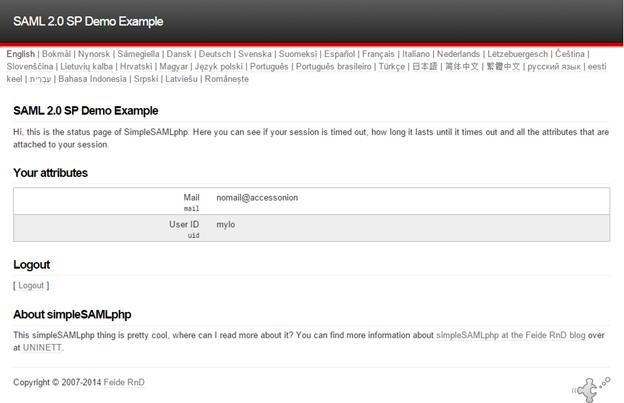Image resolution: width=624 pixels, height=403 pixels.
Task: Pick Türkçe from the language bar
Action: click(393, 67)
